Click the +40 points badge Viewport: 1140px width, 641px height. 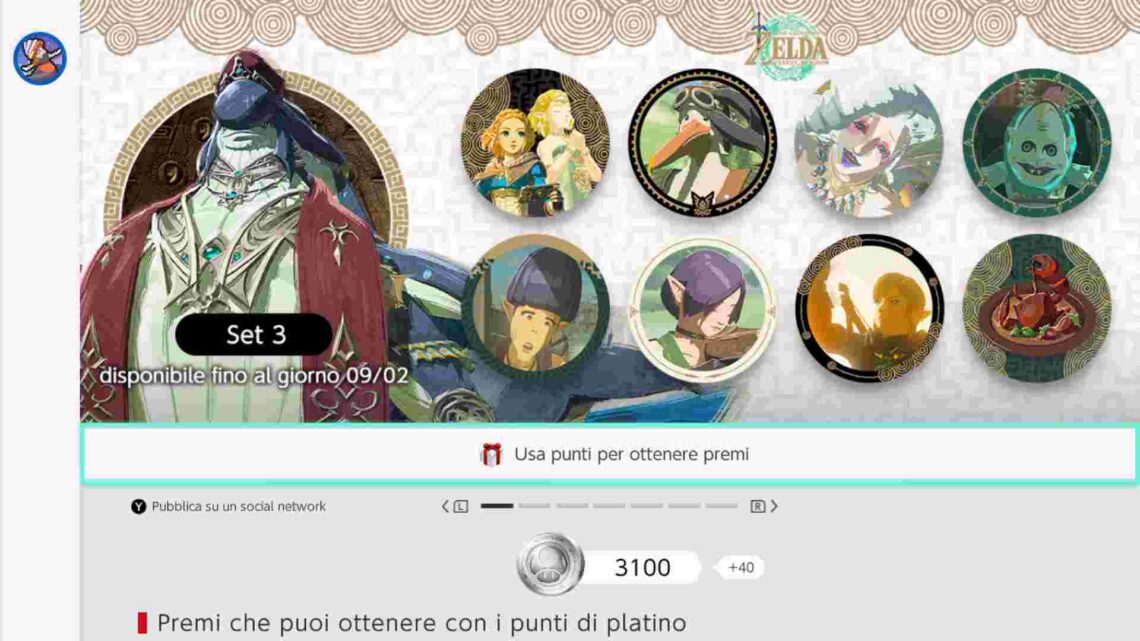pyautogui.click(x=740, y=568)
